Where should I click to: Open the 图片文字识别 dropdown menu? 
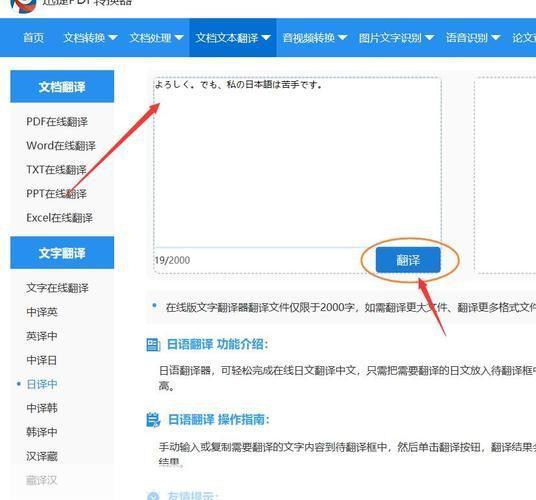396,38
